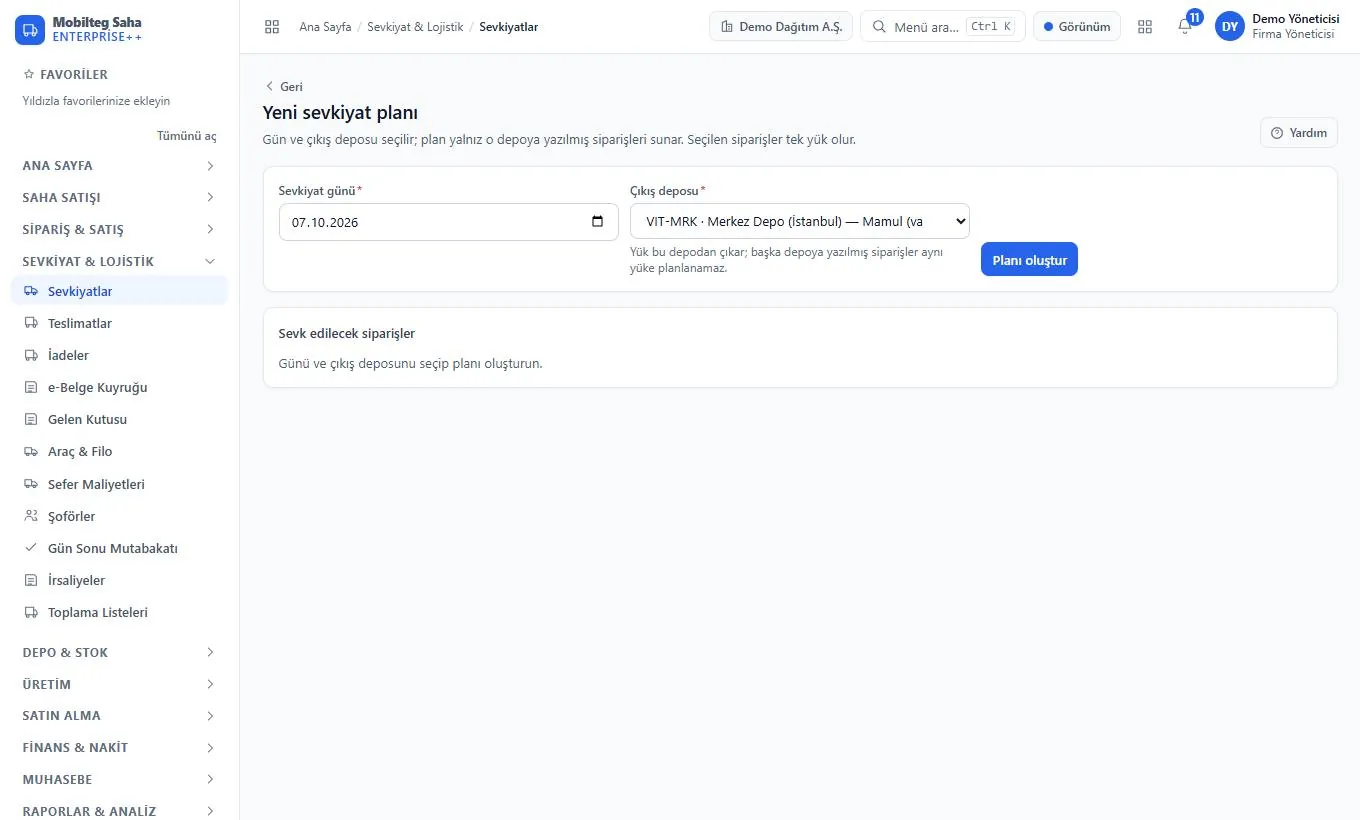Viewport: 1360px width, 820px height.
Task: Open the apps grid icon beside Görünüm
Action: point(1145,27)
